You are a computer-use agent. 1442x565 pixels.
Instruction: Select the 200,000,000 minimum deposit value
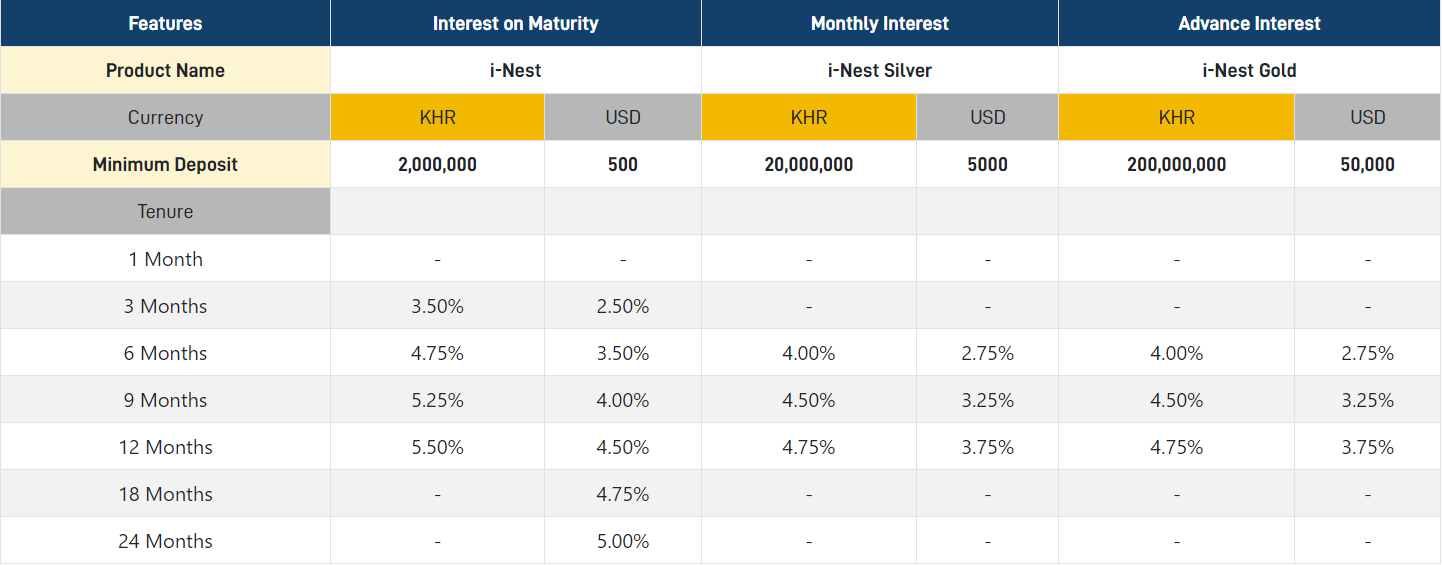click(x=1177, y=164)
